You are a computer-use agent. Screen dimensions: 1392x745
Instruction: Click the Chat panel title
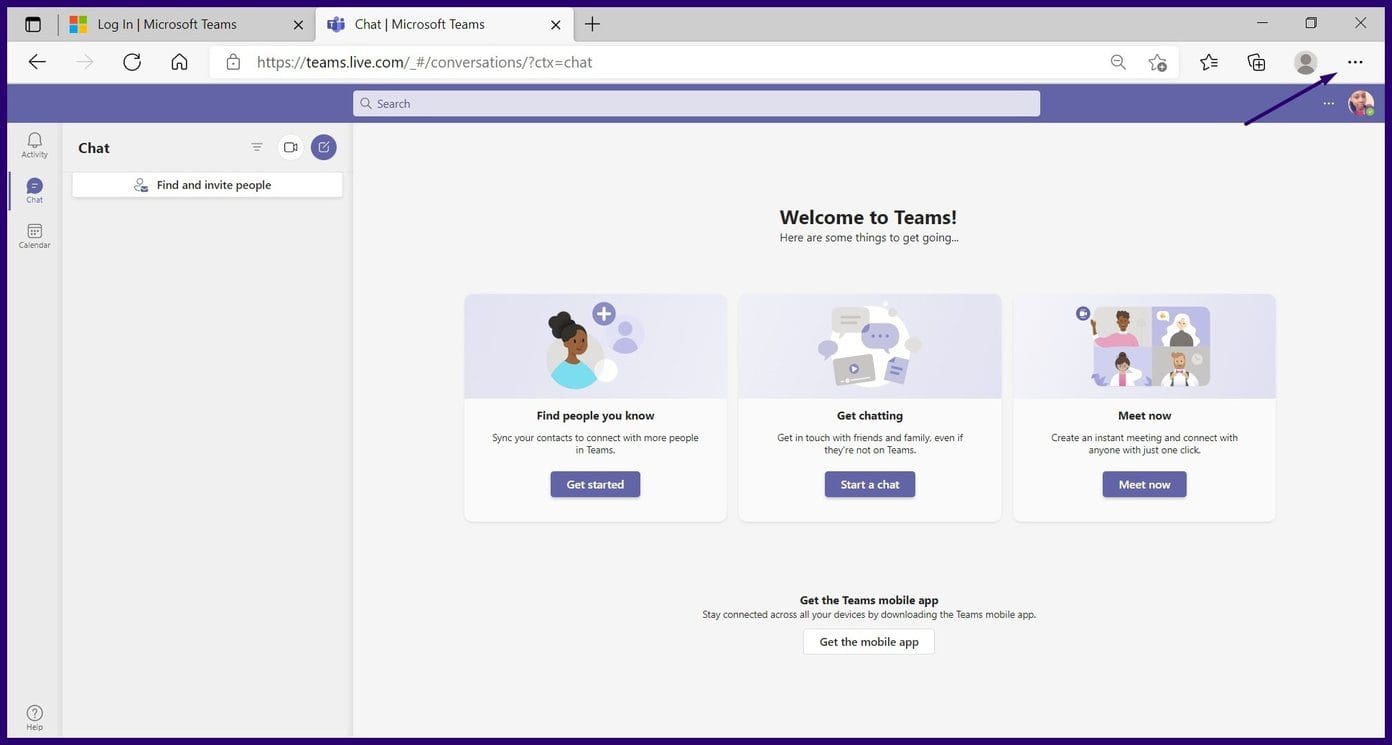coord(94,148)
